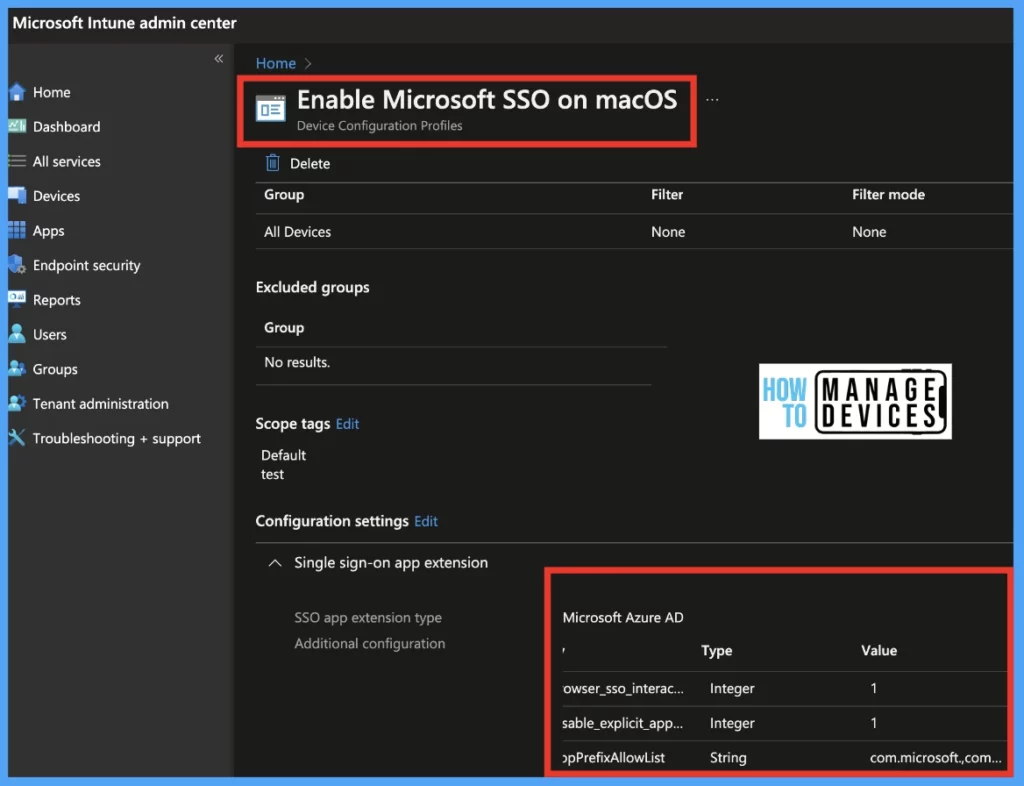Screen dimensions: 1024x786
Task: Click the All services list icon
Action: coord(17,161)
